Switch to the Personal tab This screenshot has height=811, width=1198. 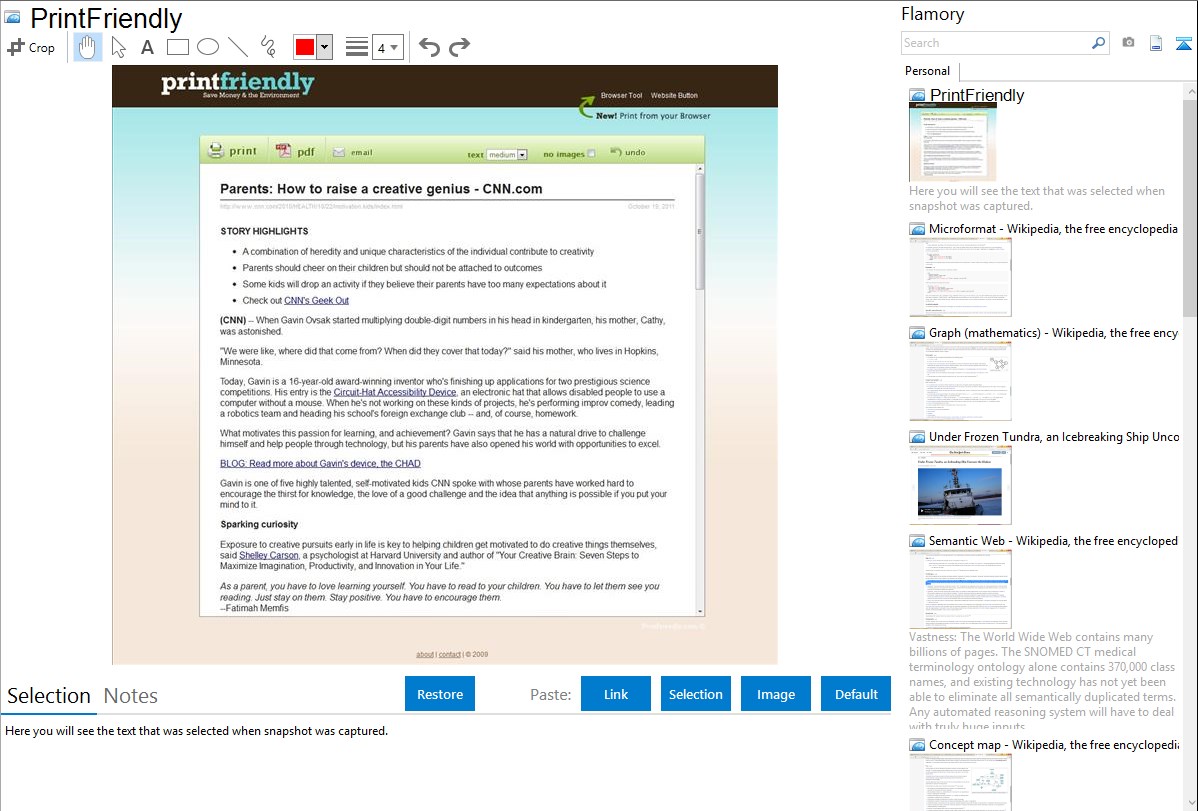pyautogui.click(x=927, y=71)
